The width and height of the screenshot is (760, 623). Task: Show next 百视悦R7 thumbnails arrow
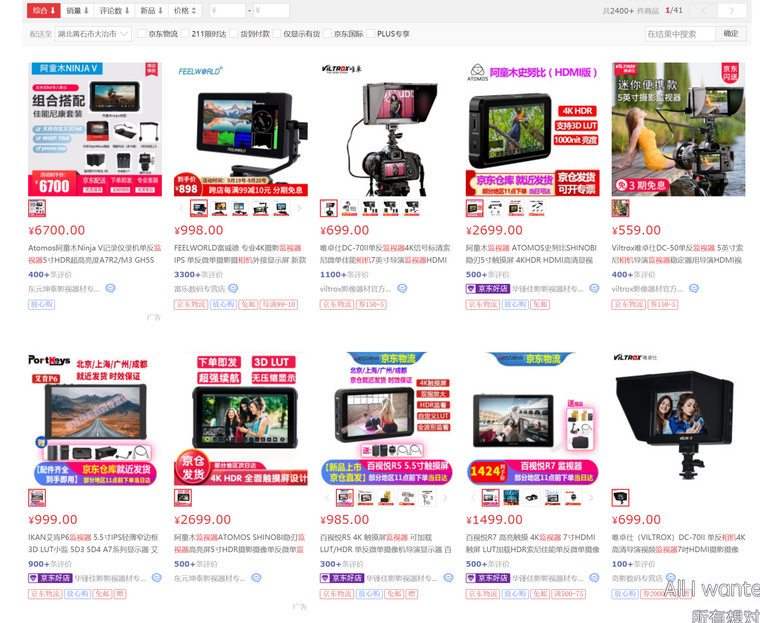[591, 497]
